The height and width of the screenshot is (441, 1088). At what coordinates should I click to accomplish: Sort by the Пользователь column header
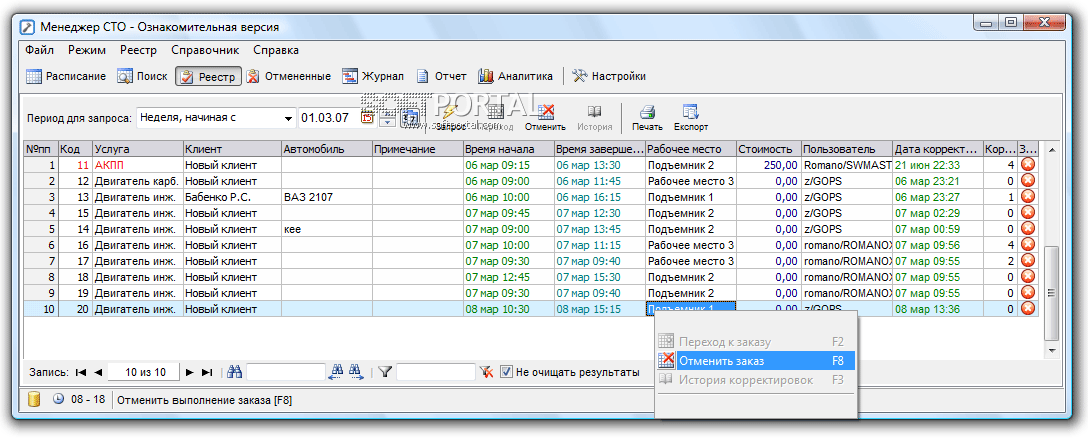(847, 149)
